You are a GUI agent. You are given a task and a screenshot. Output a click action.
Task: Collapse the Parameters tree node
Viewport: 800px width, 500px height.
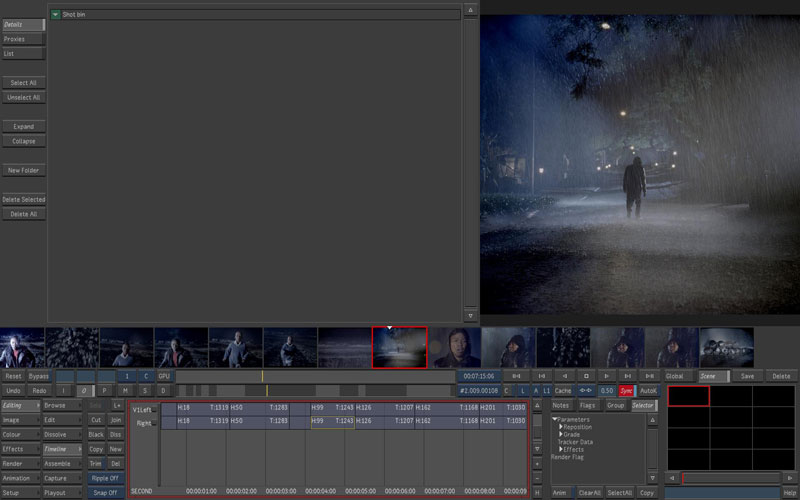pyautogui.click(x=555, y=419)
